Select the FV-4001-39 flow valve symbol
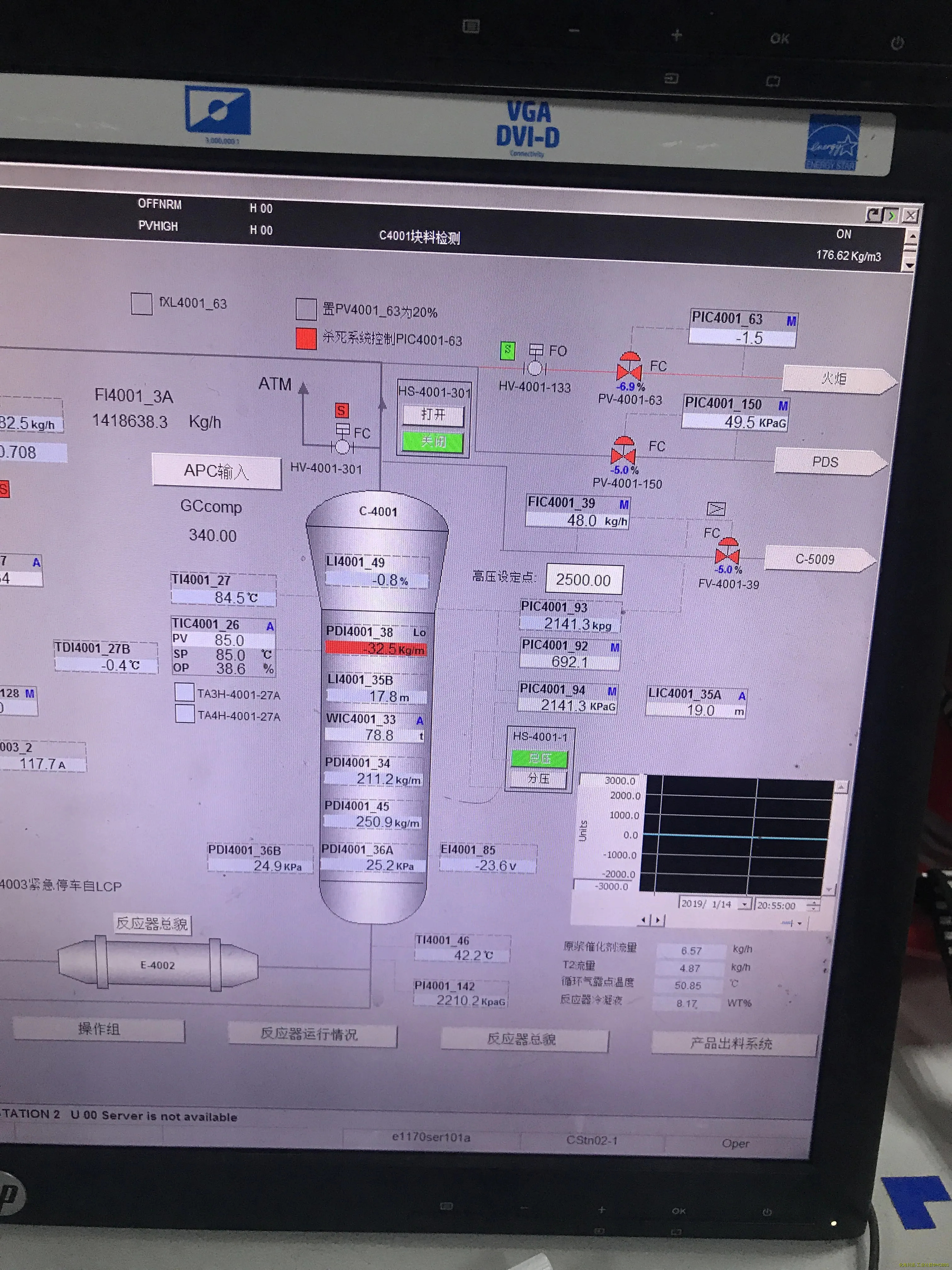Viewport: 952px width, 1270px height. (x=728, y=551)
